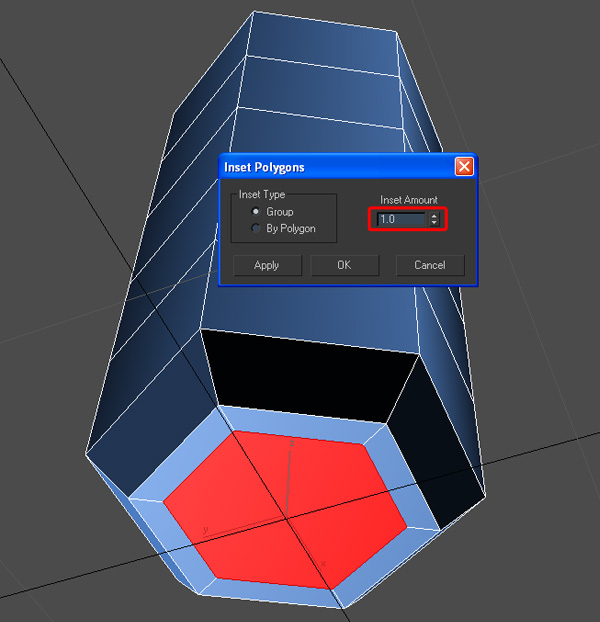Image resolution: width=600 pixels, height=622 pixels.
Task: Select the Group inset type radio button
Action: point(256,211)
